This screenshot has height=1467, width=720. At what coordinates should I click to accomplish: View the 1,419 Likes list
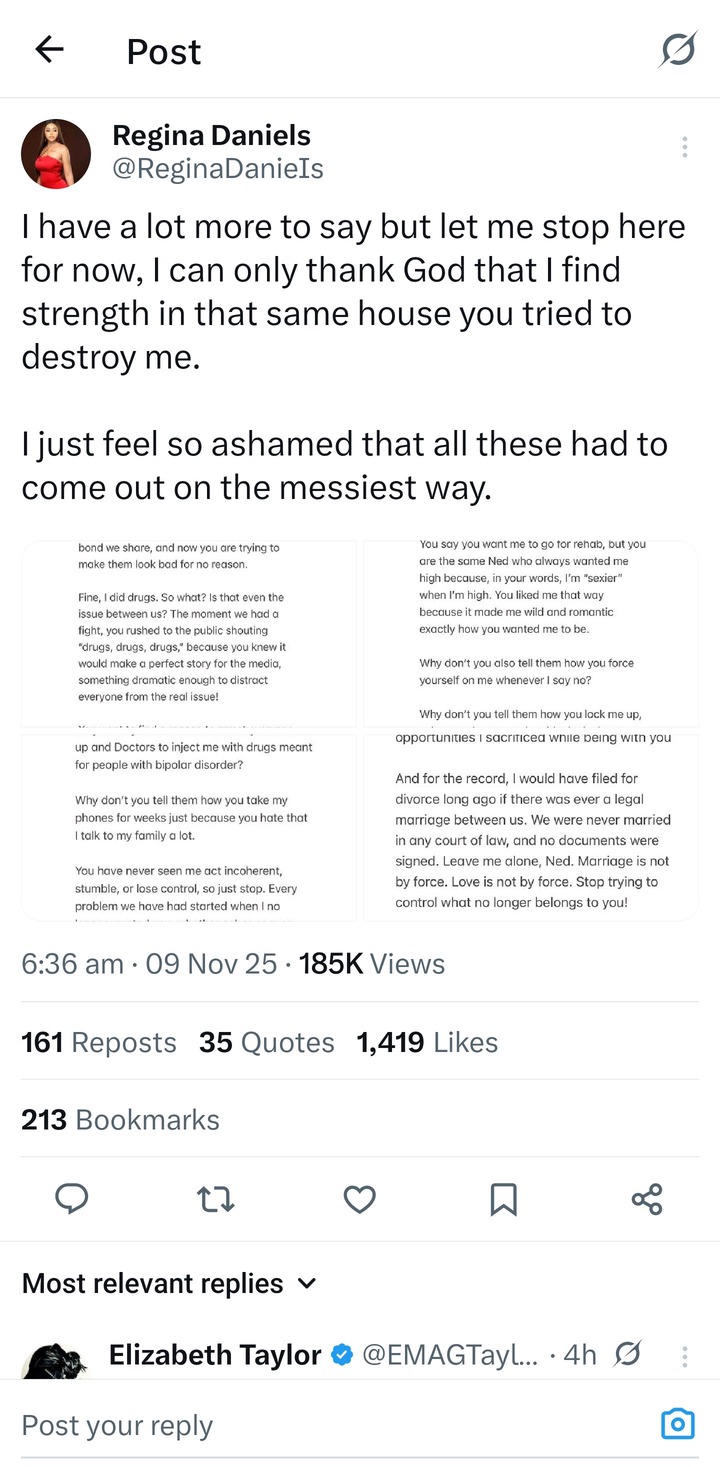pos(427,1042)
